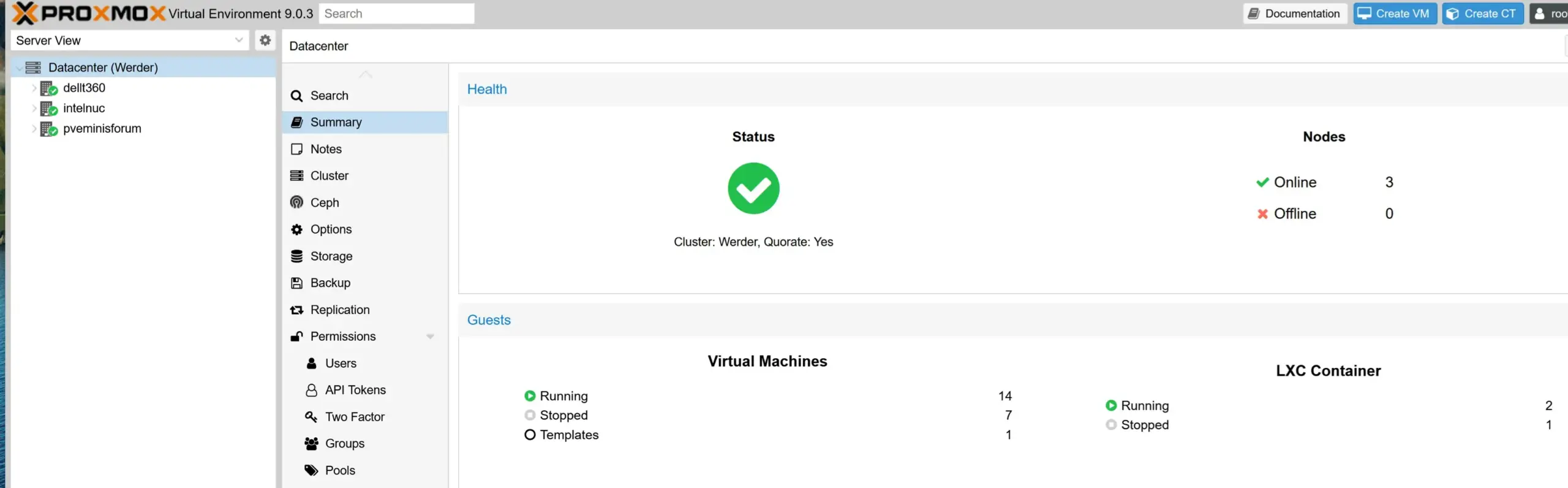Image resolution: width=1568 pixels, height=488 pixels.
Task: Click the green cluster status checkmark
Action: [x=753, y=188]
